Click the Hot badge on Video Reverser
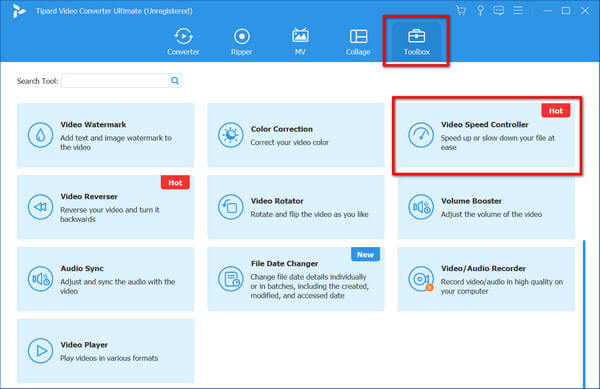Image resolution: width=600 pixels, height=389 pixels. [175, 182]
